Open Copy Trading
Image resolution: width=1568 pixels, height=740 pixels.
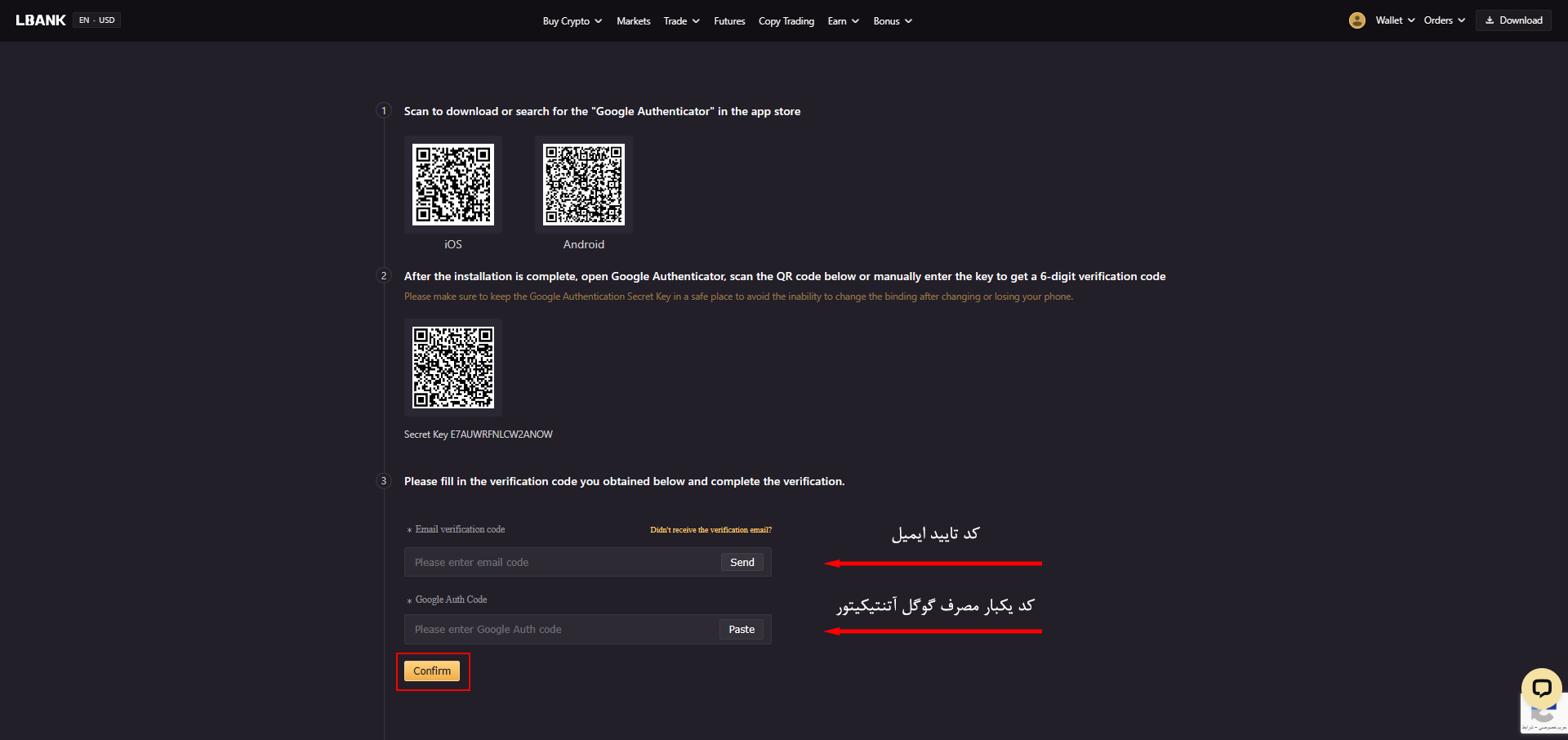tap(786, 21)
